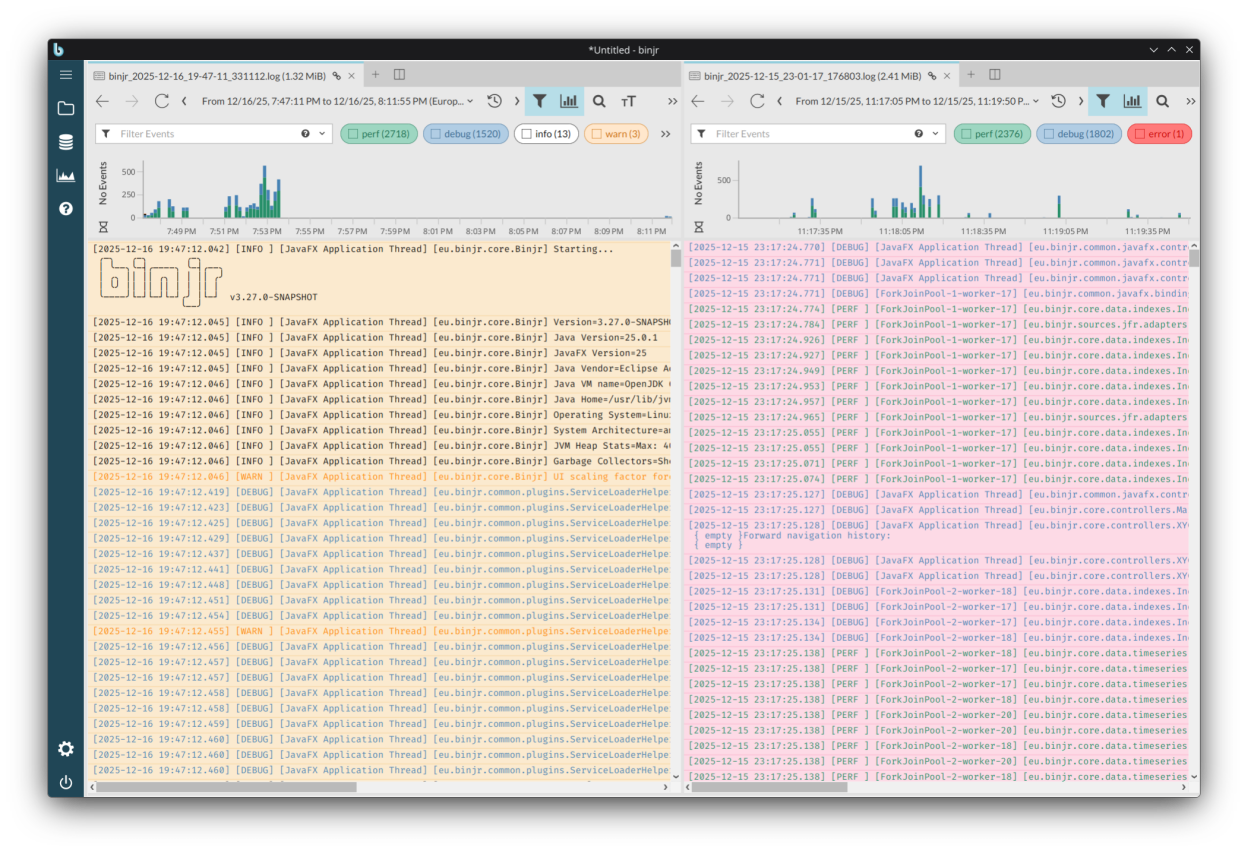The image size is (1248, 854).
Task: Toggle the histogram button in the right toolbar
Action: coord(1132,101)
